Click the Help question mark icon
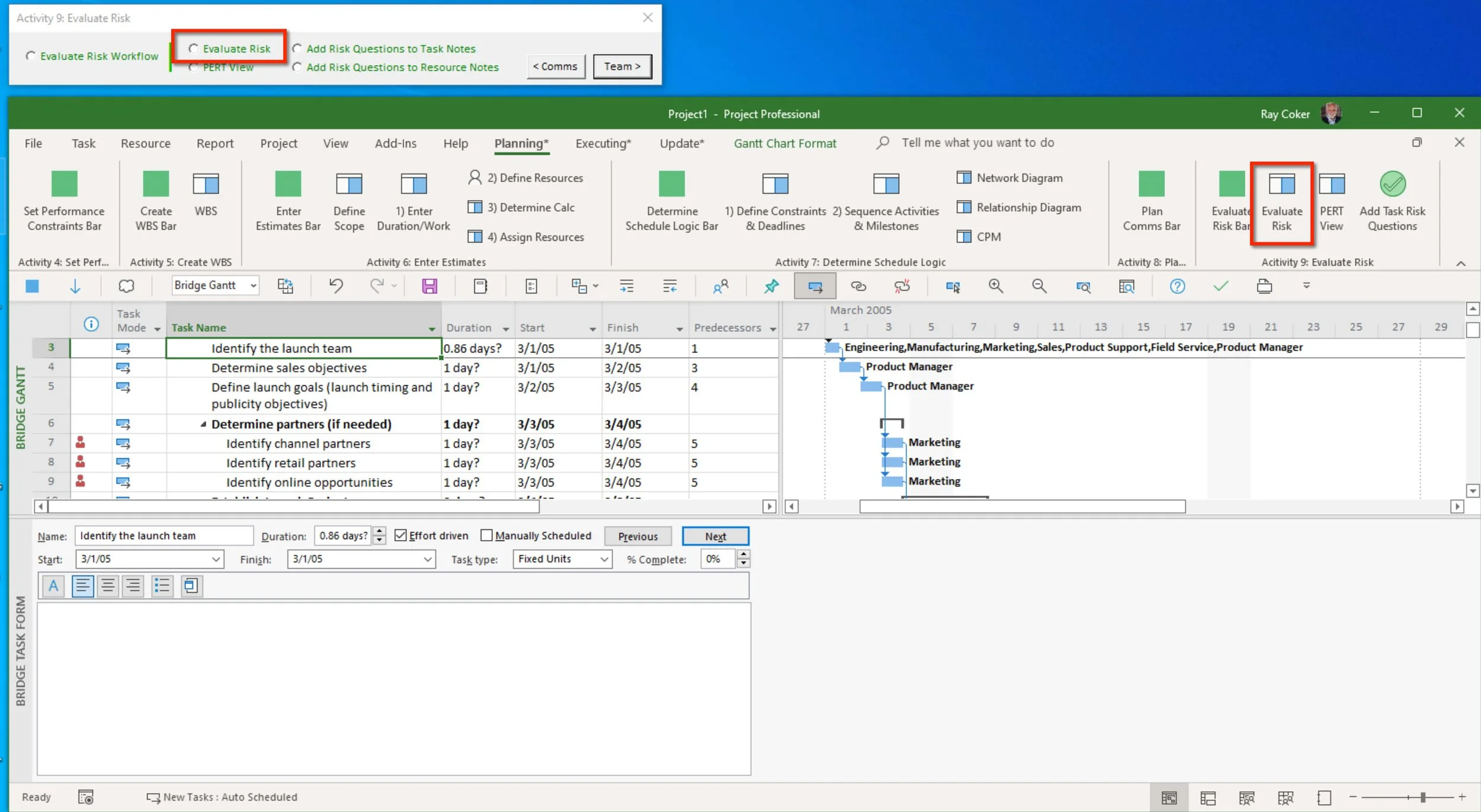 pyautogui.click(x=1177, y=287)
